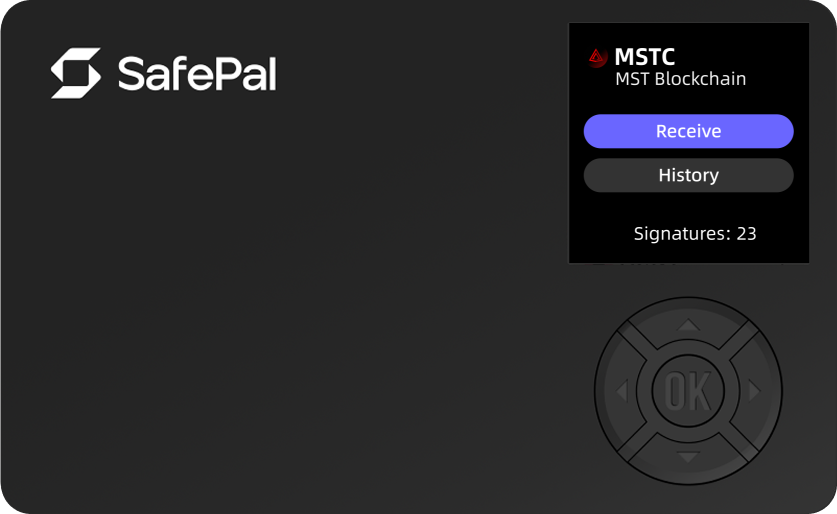Click the SafePal shield logo icon
The height and width of the screenshot is (514, 837).
(76, 73)
